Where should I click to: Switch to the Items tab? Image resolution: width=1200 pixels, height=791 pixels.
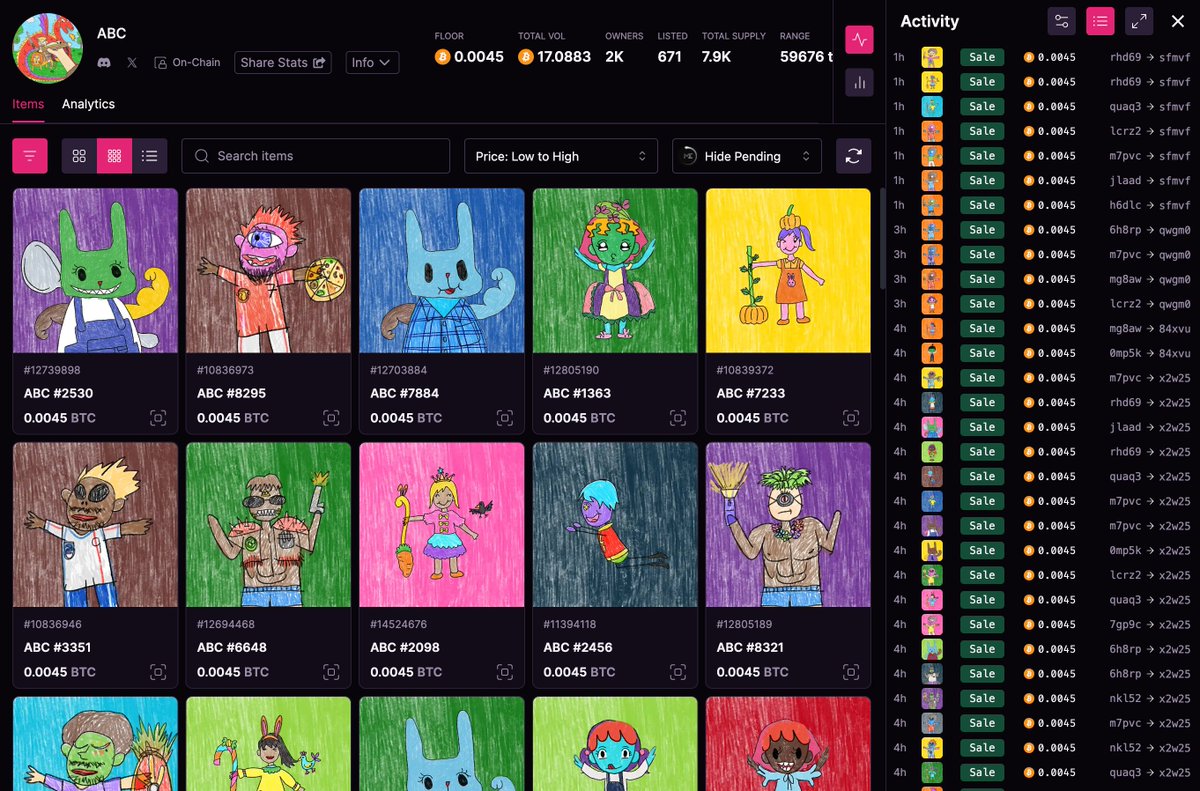point(28,104)
